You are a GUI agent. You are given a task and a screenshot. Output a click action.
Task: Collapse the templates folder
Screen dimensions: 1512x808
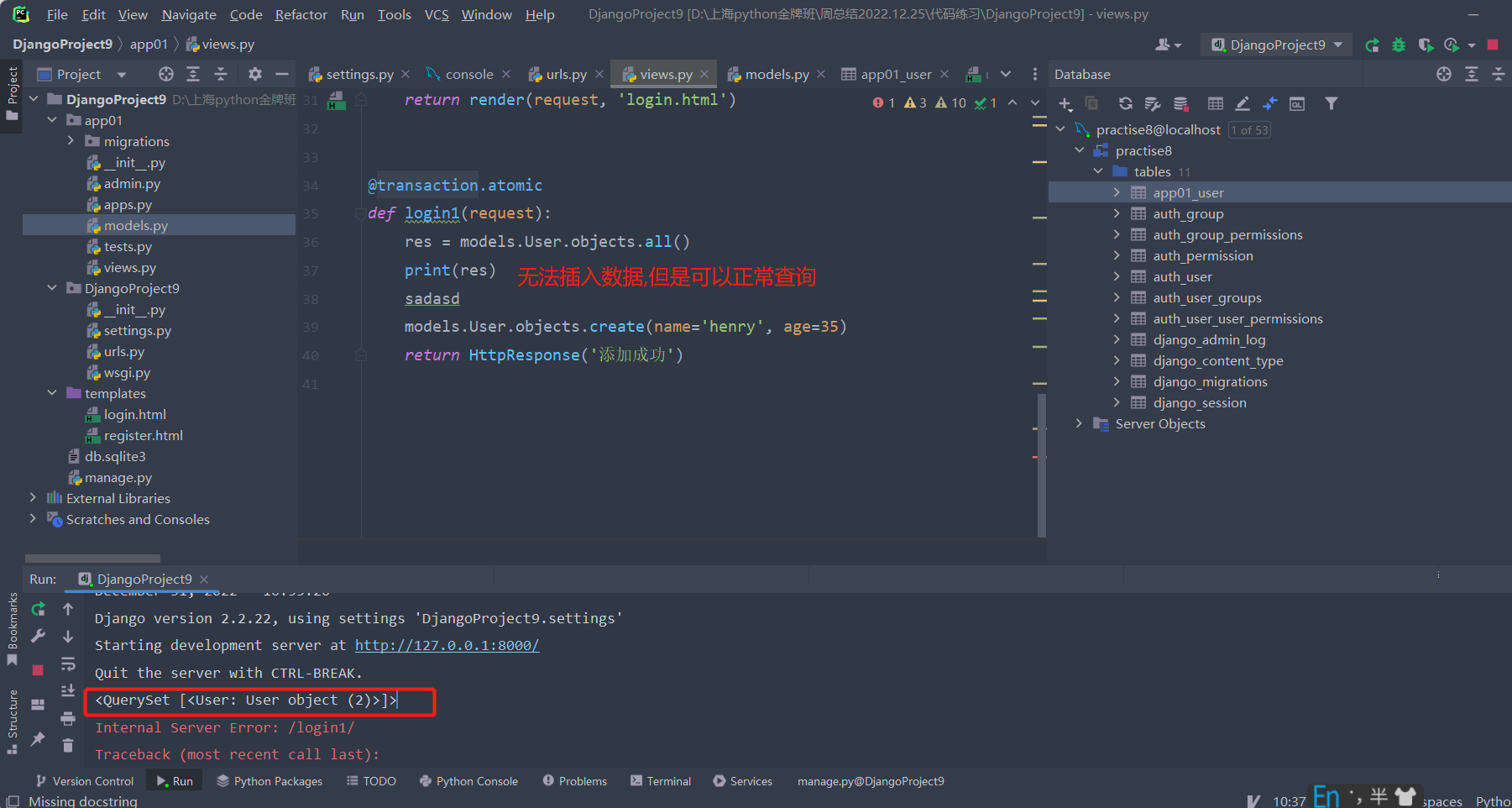point(52,393)
